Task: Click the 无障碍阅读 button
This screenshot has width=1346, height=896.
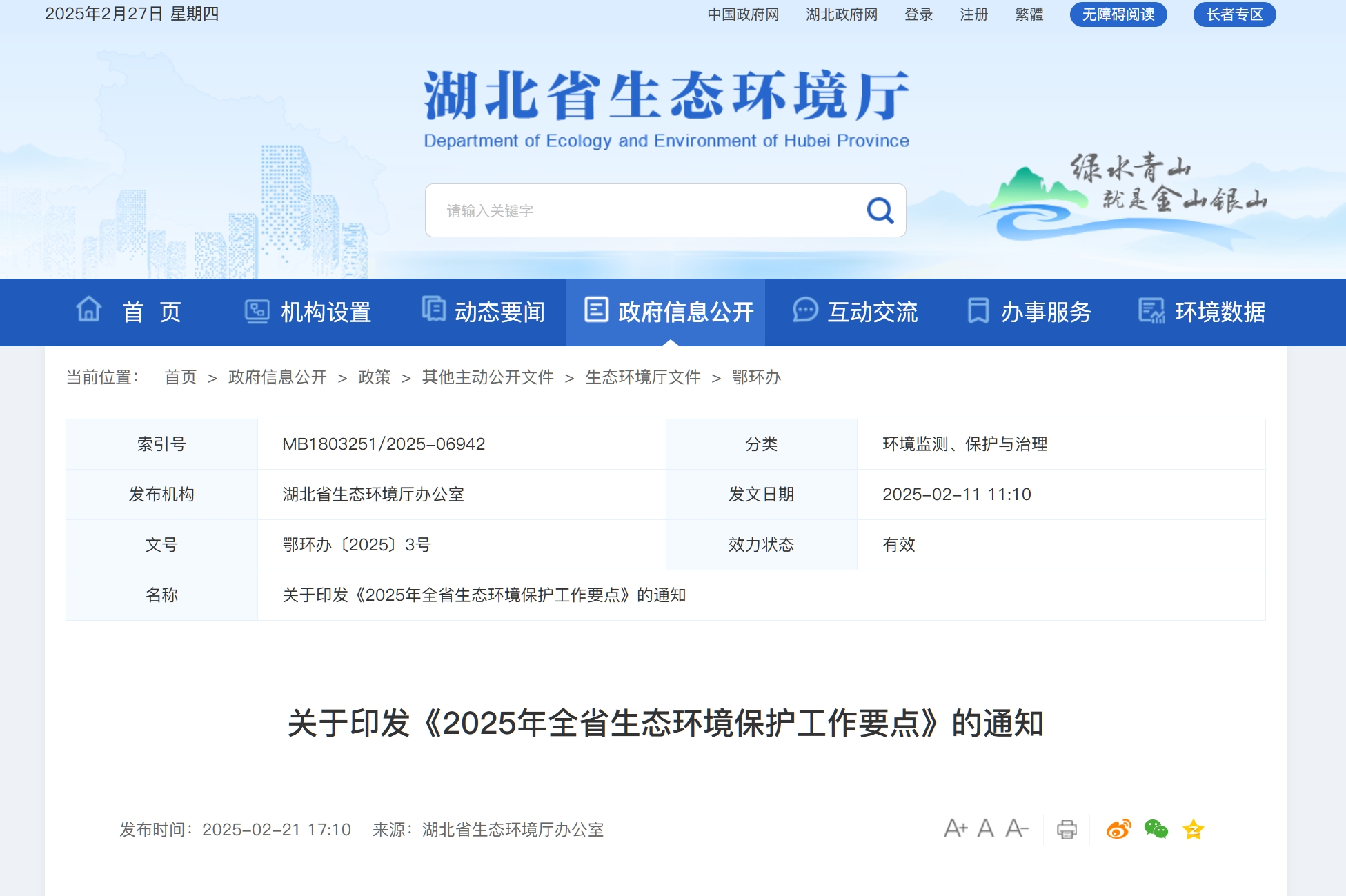Action: coord(1118,14)
